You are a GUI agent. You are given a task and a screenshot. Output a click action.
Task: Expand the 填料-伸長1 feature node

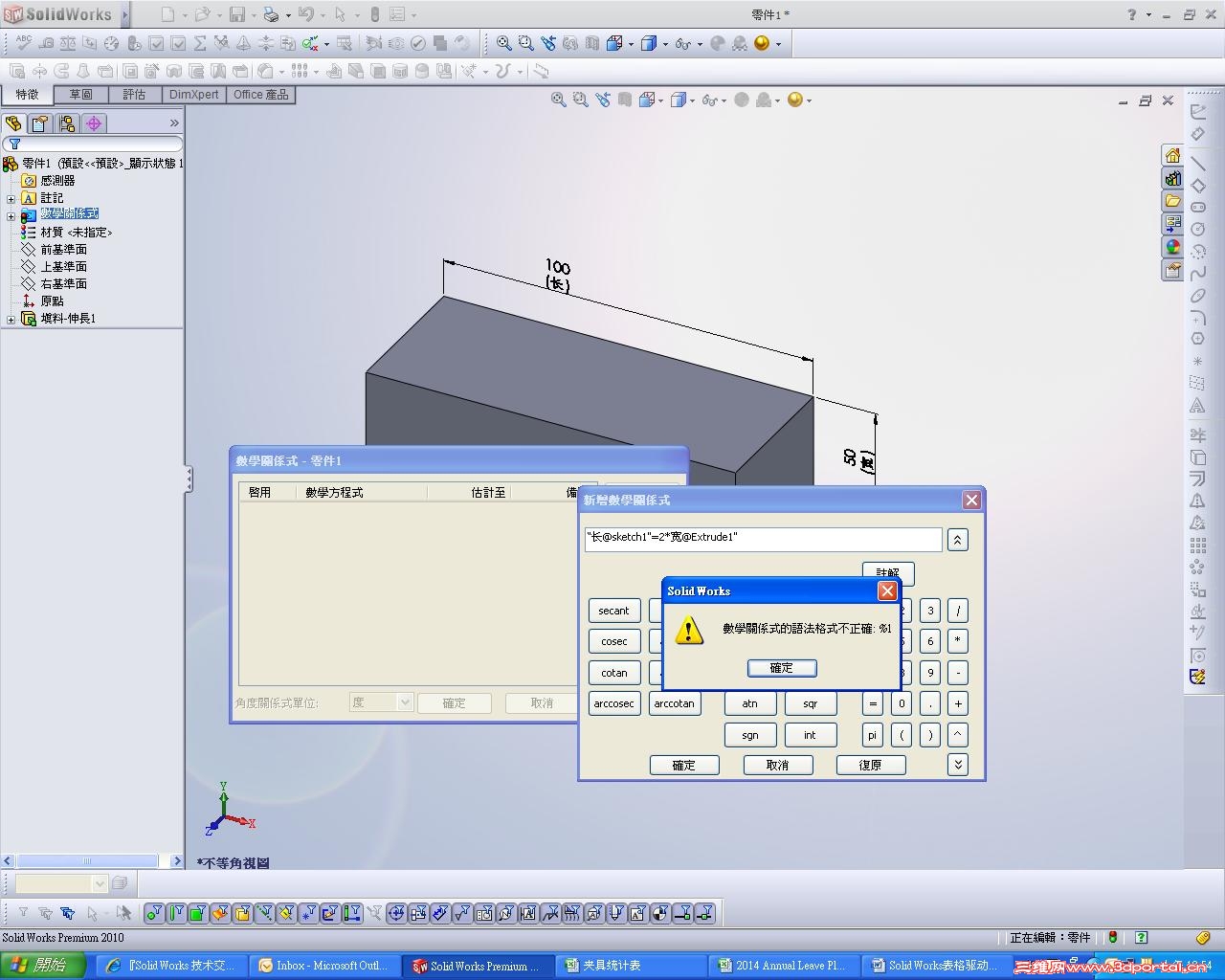(11, 320)
